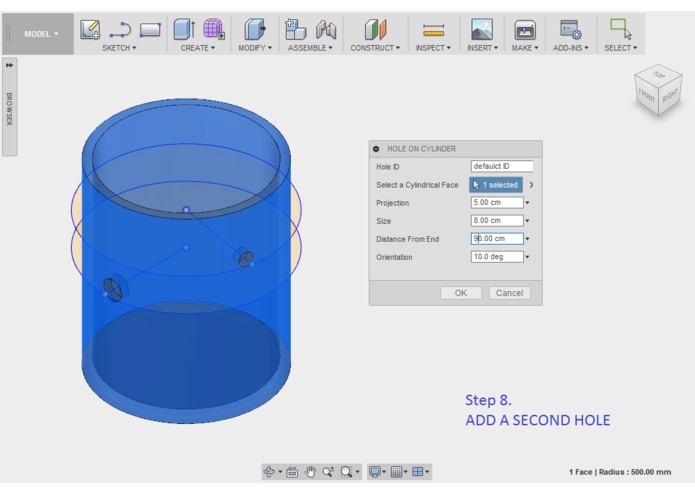Open the SELECT menu
This screenshot has width=695, height=494.
pos(621,48)
